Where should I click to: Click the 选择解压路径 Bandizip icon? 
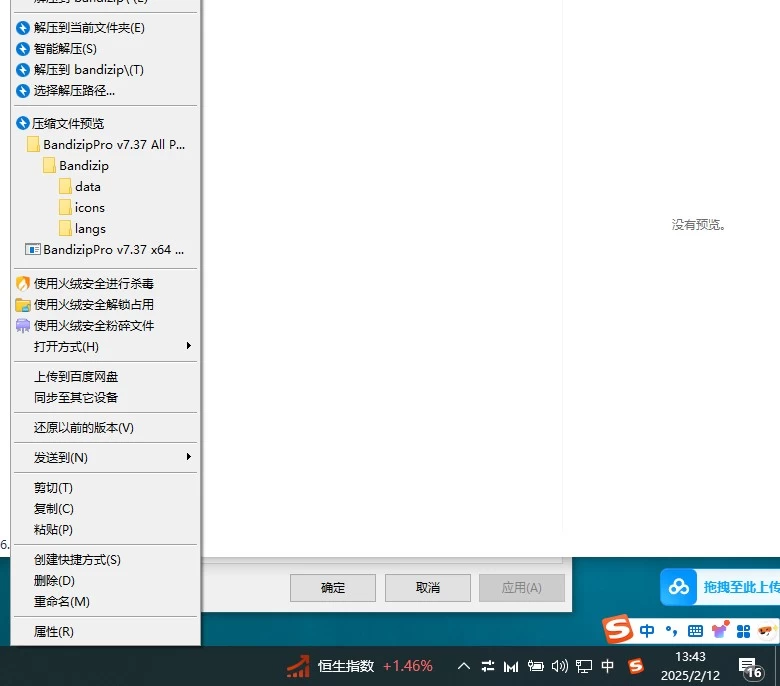(x=23, y=91)
